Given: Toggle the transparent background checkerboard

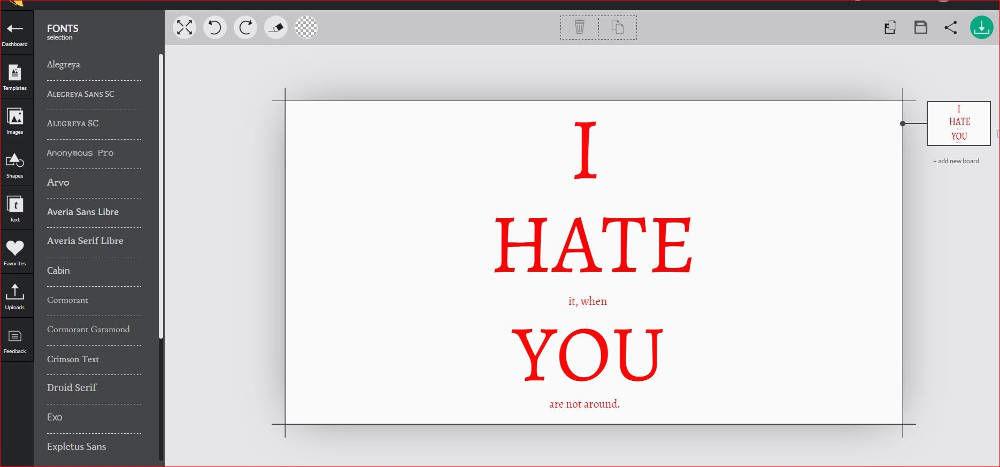Looking at the screenshot, I should (x=307, y=27).
